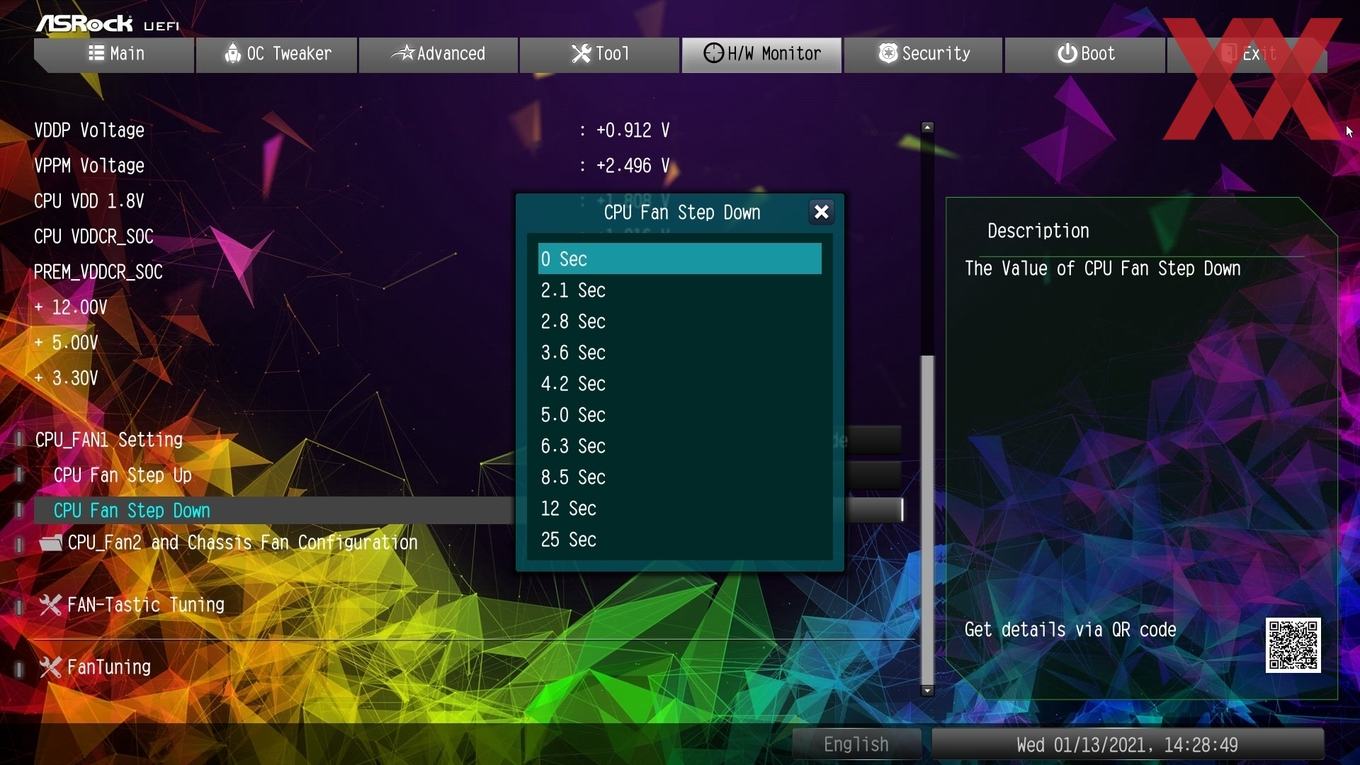
Task: Click VPPM Voltage label
Action: coord(89,166)
